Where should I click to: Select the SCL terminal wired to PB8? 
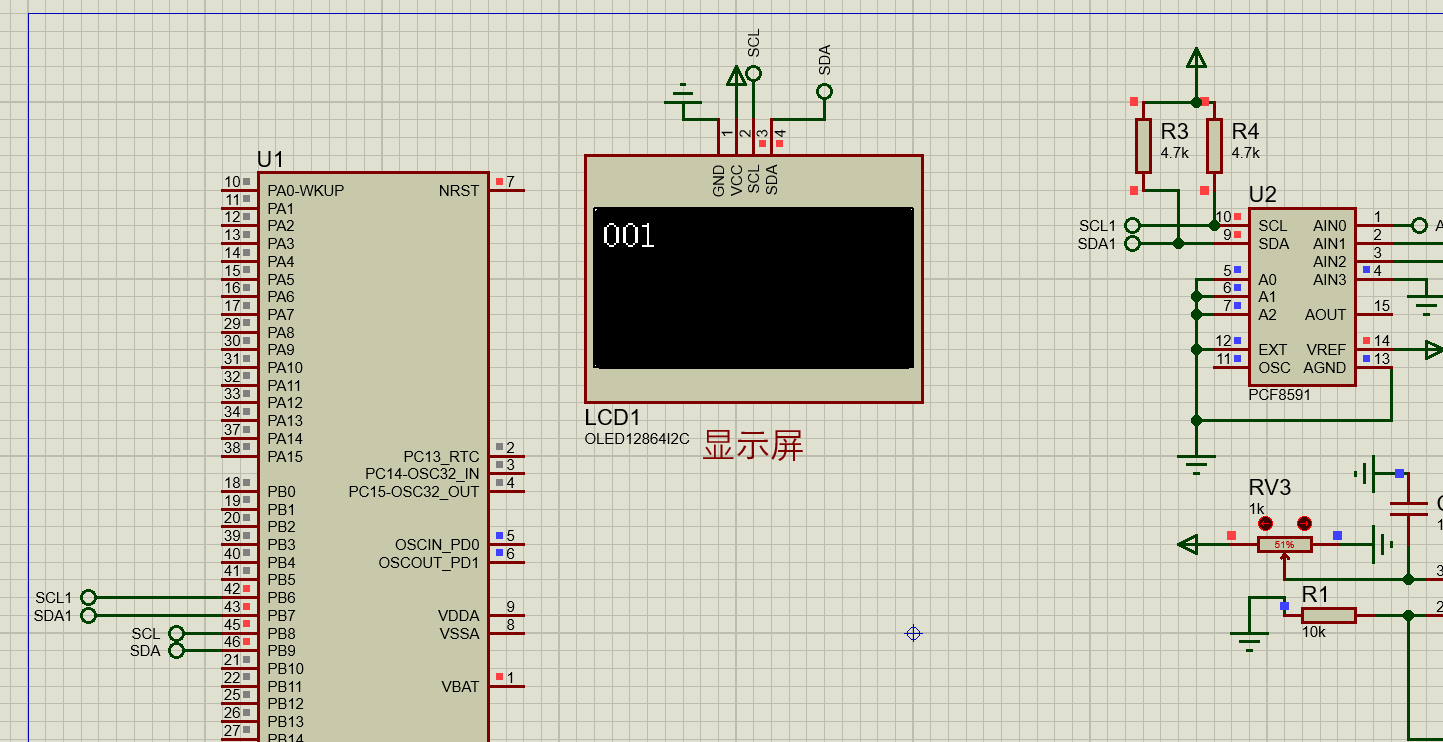(x=177, y=633)
